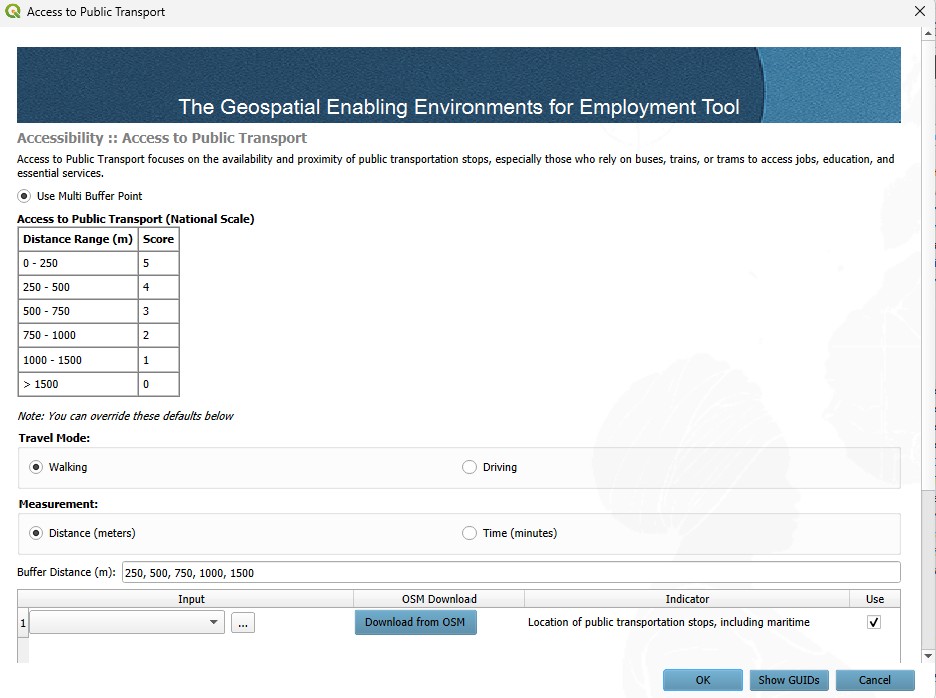
Task: Click the '> 1500' distance cell
Action: tap(78, 384)
